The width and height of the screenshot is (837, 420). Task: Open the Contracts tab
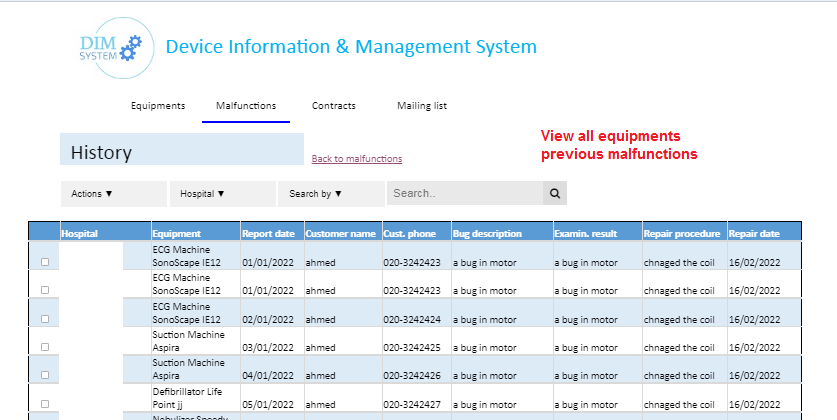click(334, 106)
